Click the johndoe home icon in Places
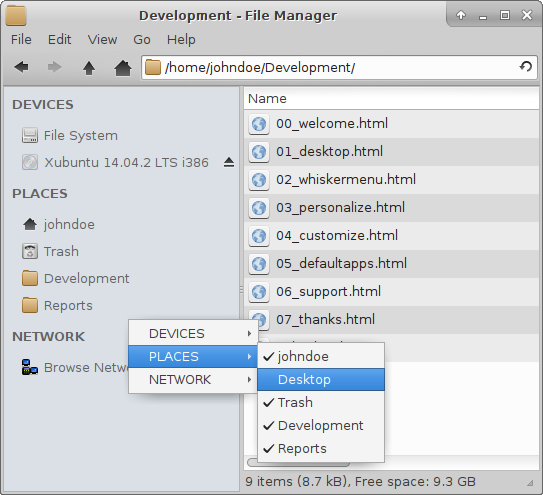Viewport: 543px width, 495px height. tap(30, 224)
